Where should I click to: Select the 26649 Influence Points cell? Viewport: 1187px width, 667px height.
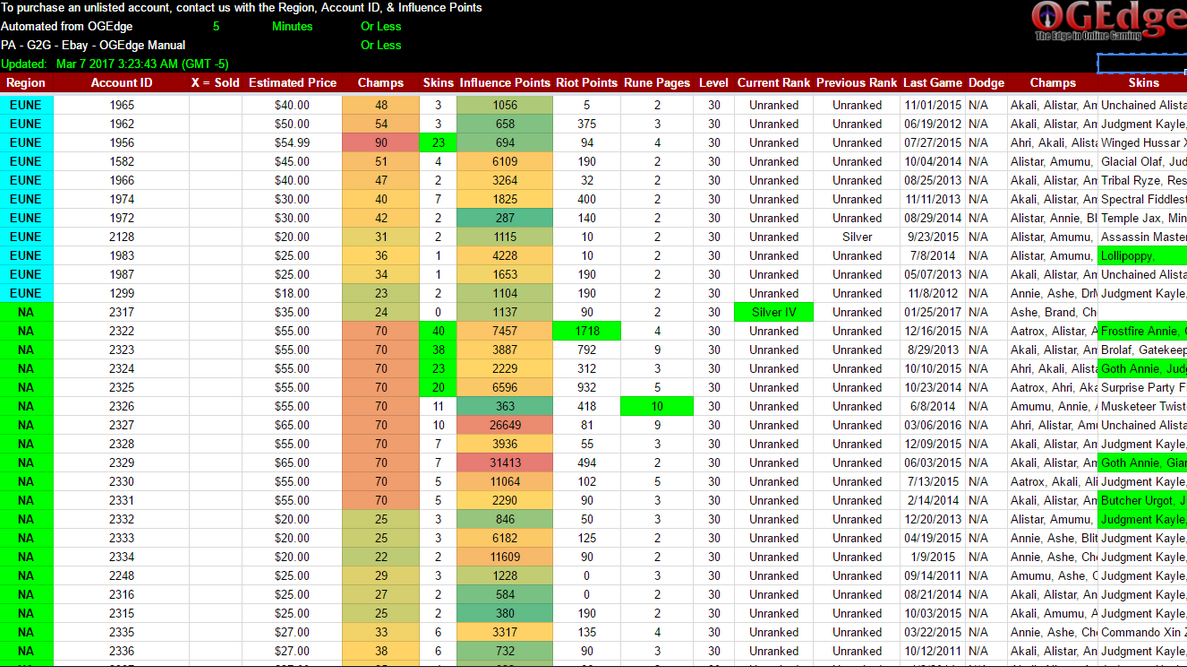505,425
